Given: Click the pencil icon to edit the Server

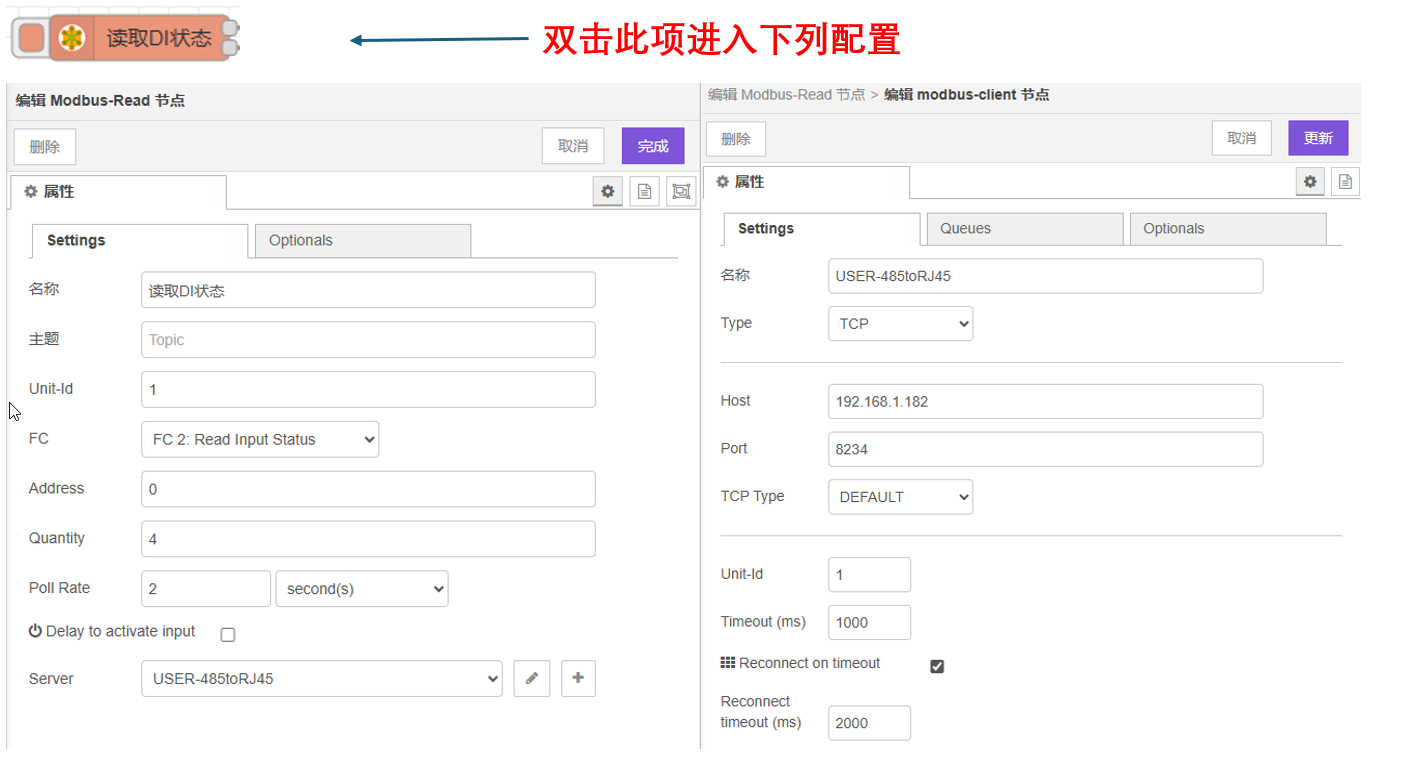Looking at the screenshot, I should (x=532, y=678).
